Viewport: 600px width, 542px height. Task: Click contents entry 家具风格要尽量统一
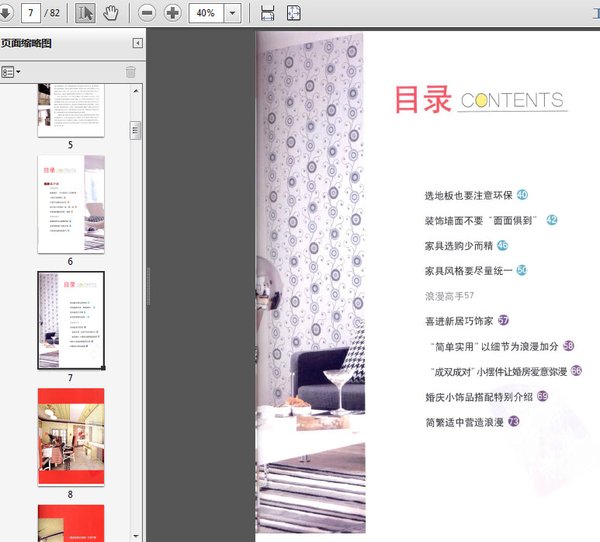468,271
